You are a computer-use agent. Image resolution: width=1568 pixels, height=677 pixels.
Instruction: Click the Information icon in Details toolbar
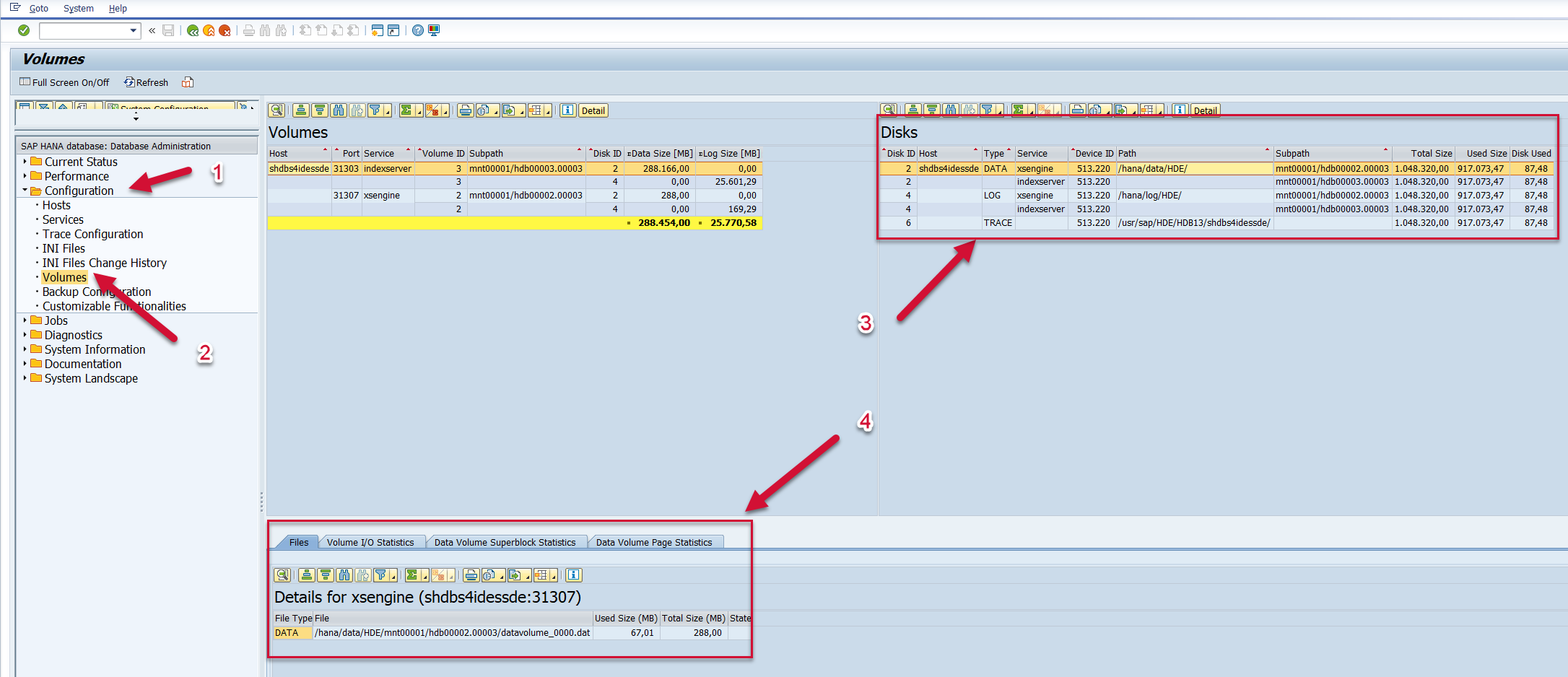click(x=574, y=575)
